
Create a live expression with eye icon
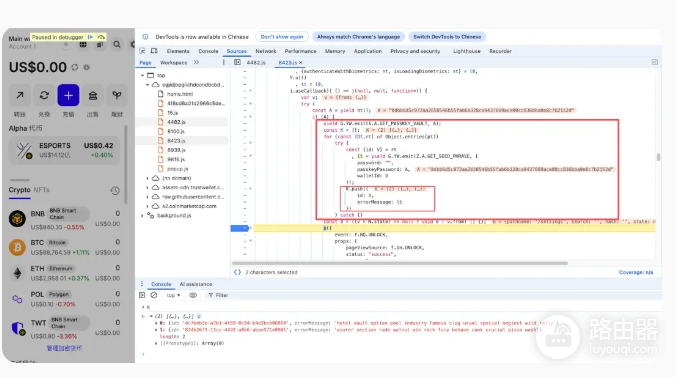(193, 295)
